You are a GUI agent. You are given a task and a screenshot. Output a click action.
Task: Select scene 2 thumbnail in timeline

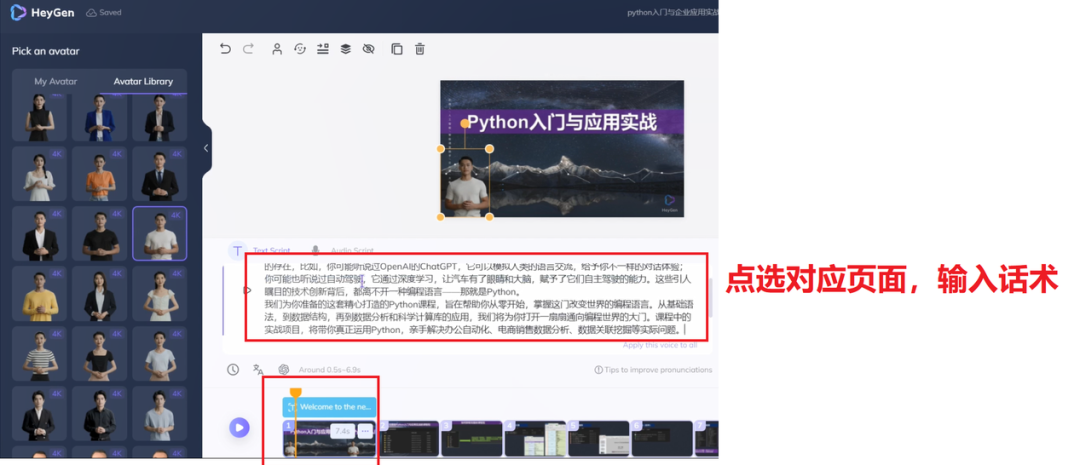[x=410, y=438]
